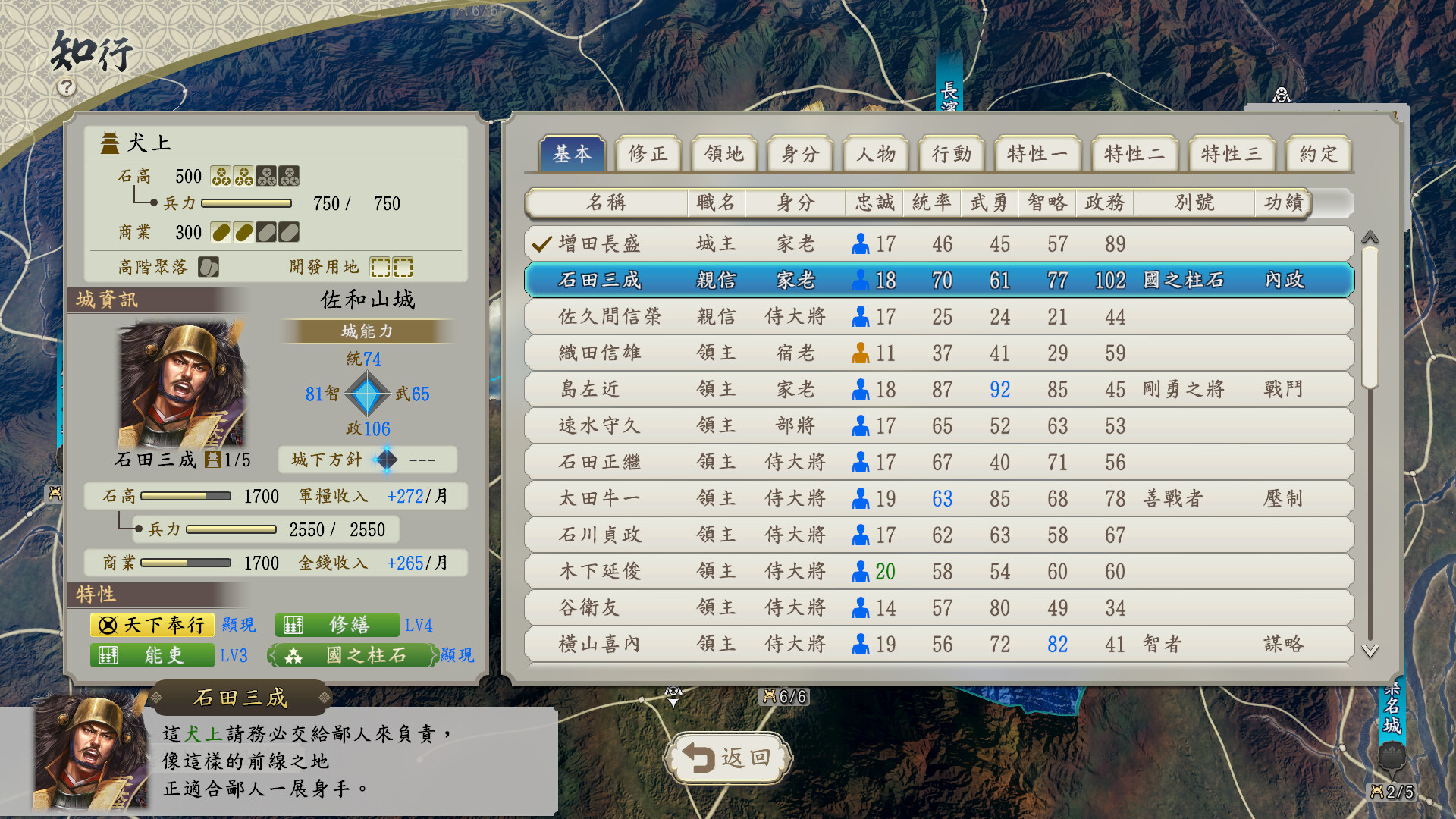
Task: Click 織田信雄's orange loyalty icon
Action: (860, 353)
